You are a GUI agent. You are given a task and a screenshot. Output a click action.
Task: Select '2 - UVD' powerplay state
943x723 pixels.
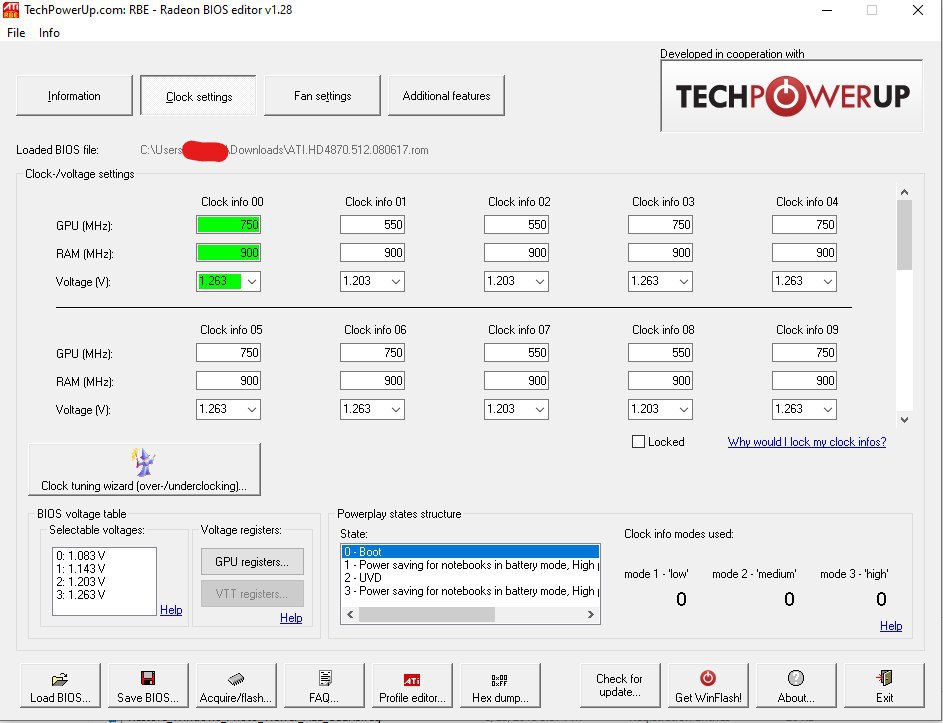point(470,577)
